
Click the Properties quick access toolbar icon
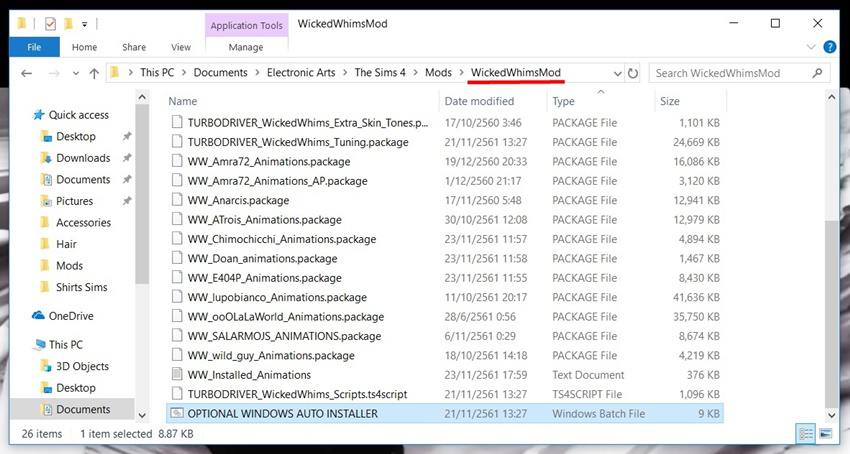50,24
